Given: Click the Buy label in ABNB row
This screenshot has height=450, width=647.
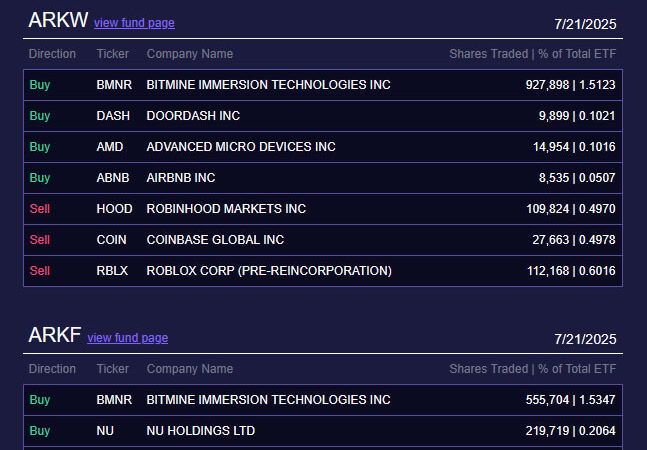Looking at the screenshot, I should pos(40,178).
